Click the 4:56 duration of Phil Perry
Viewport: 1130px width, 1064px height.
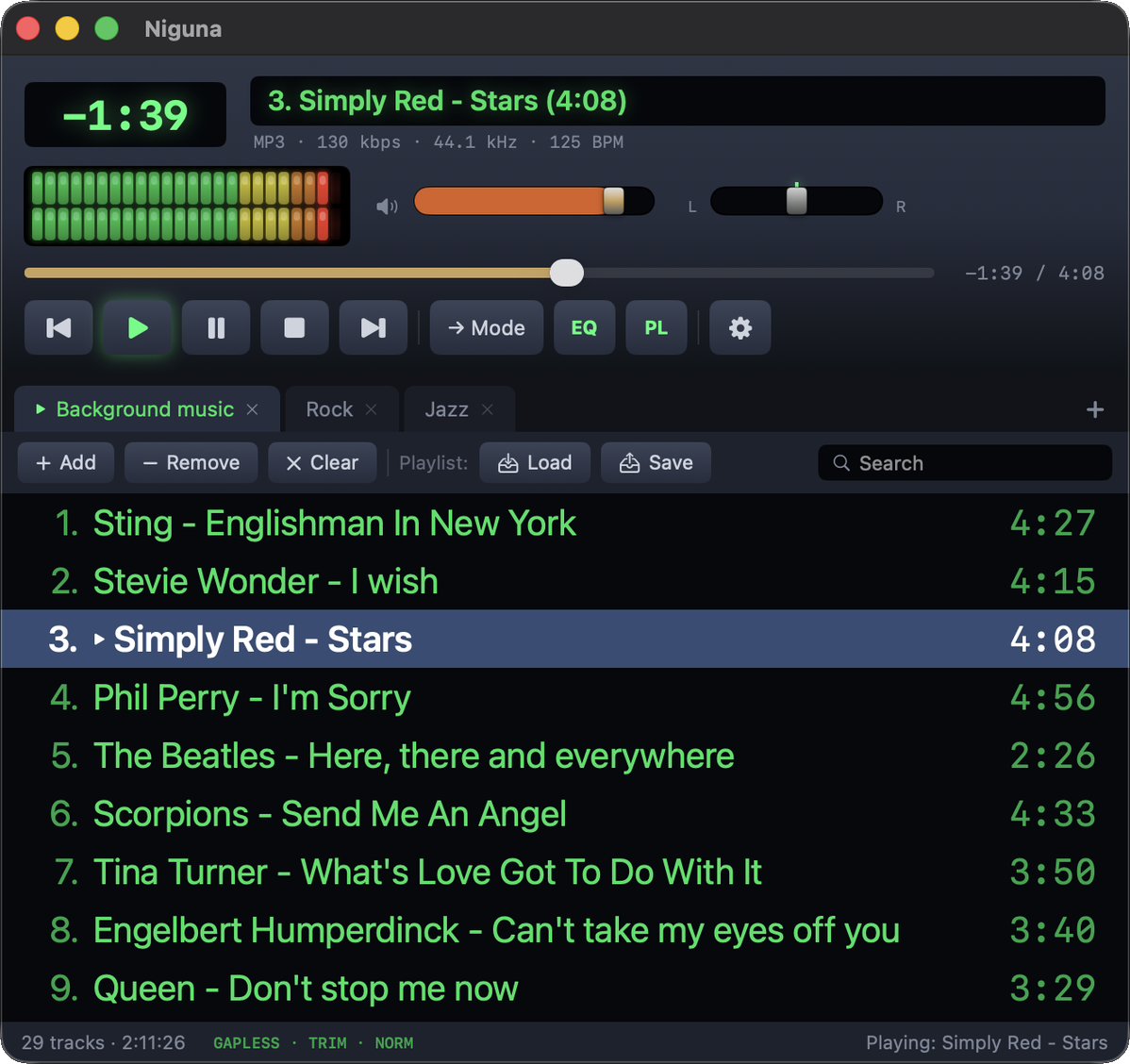point(1053,698)
